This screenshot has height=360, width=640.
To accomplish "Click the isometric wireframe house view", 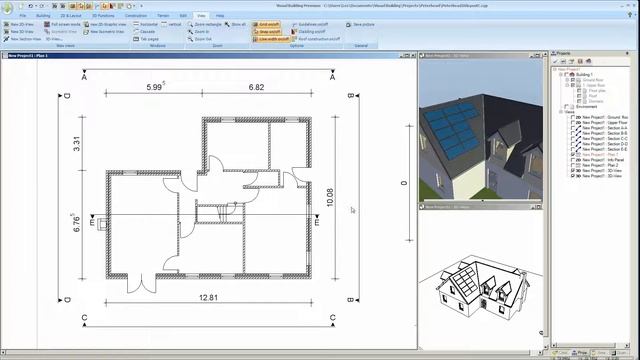I will coord(481,280).
